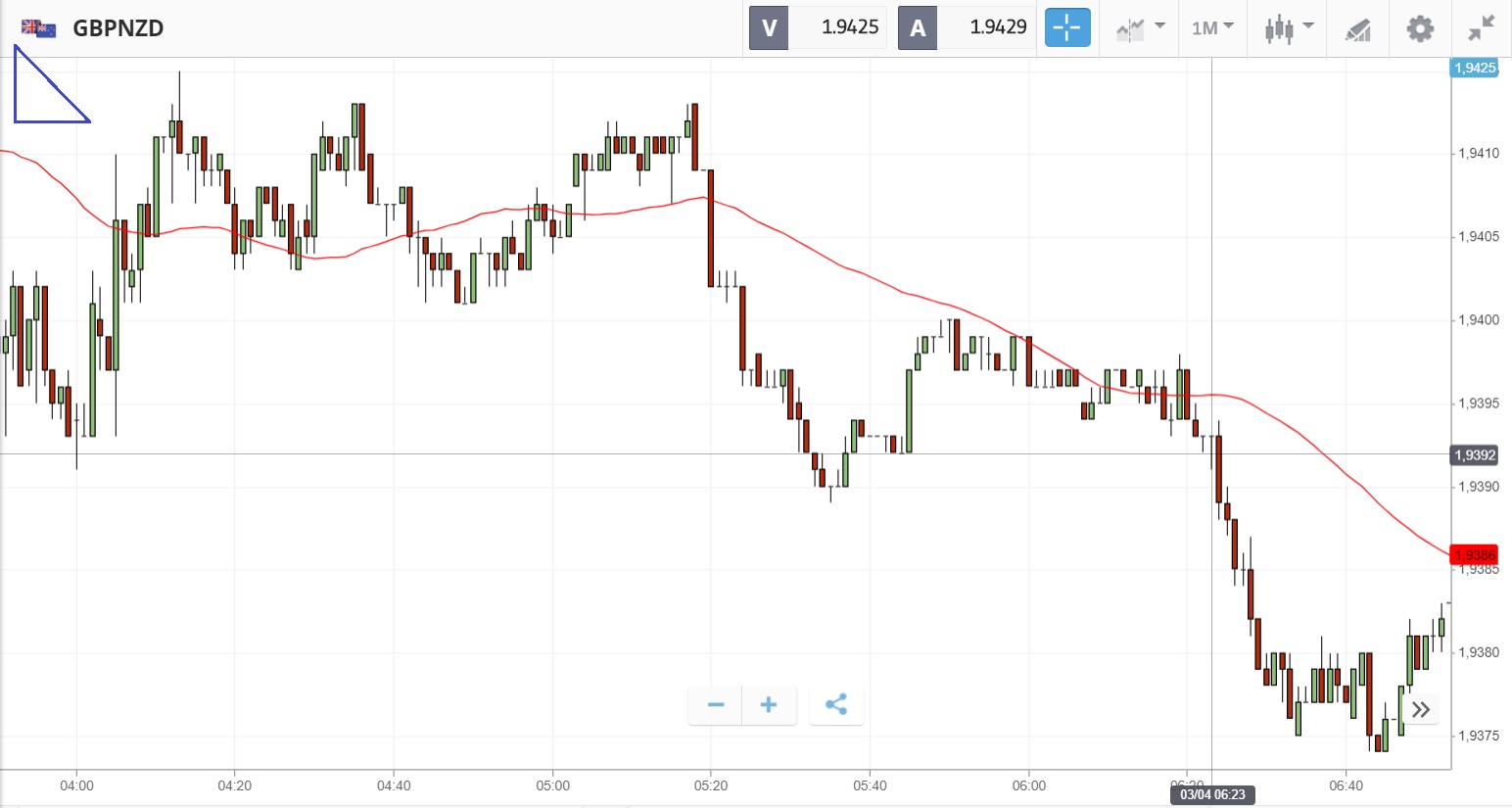
Task: Click the blue current price tag 1,9425
Action: point(1474,68)
